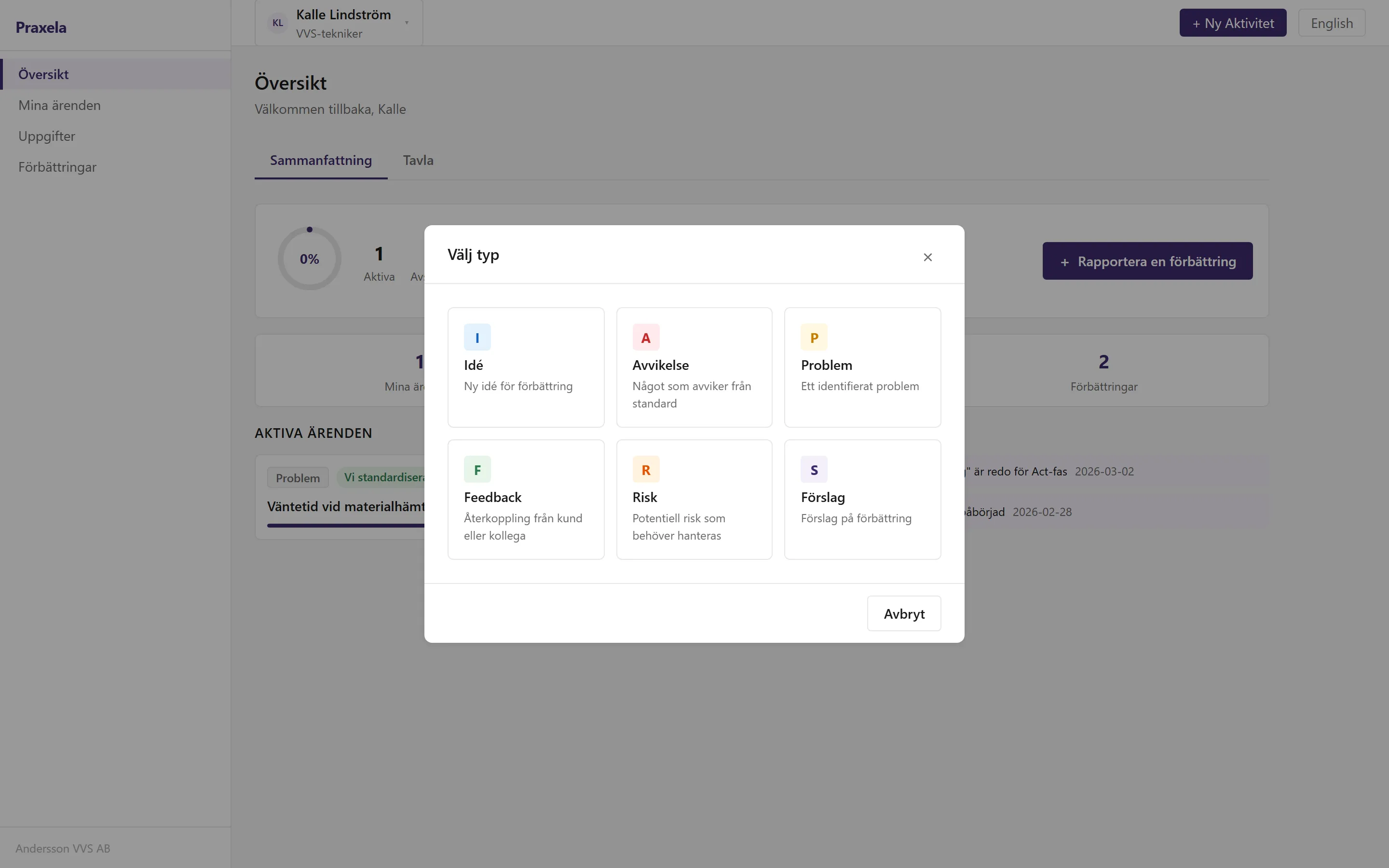Click the purple S icon for Förslag
This screenshot has width=1389, height=868.
coord(814,470)
